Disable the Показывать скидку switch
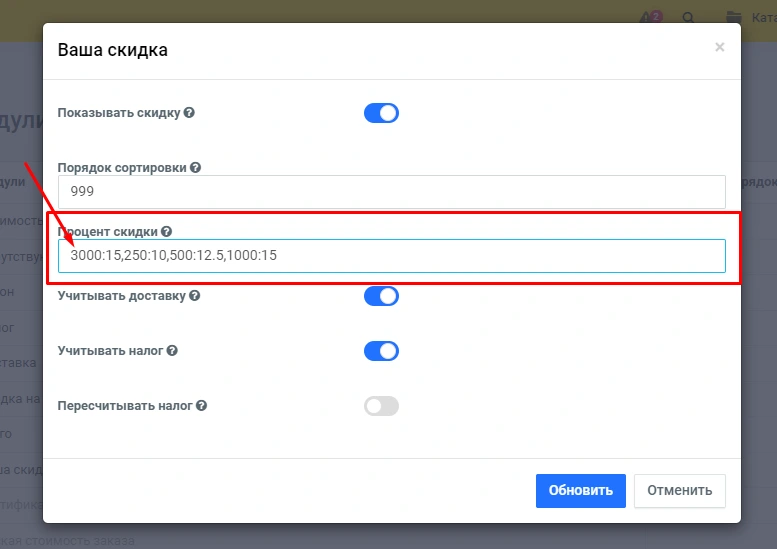Image resolution: width=777 pixels, height=549 pixels. pyautogui.click(x=381, y=113)
